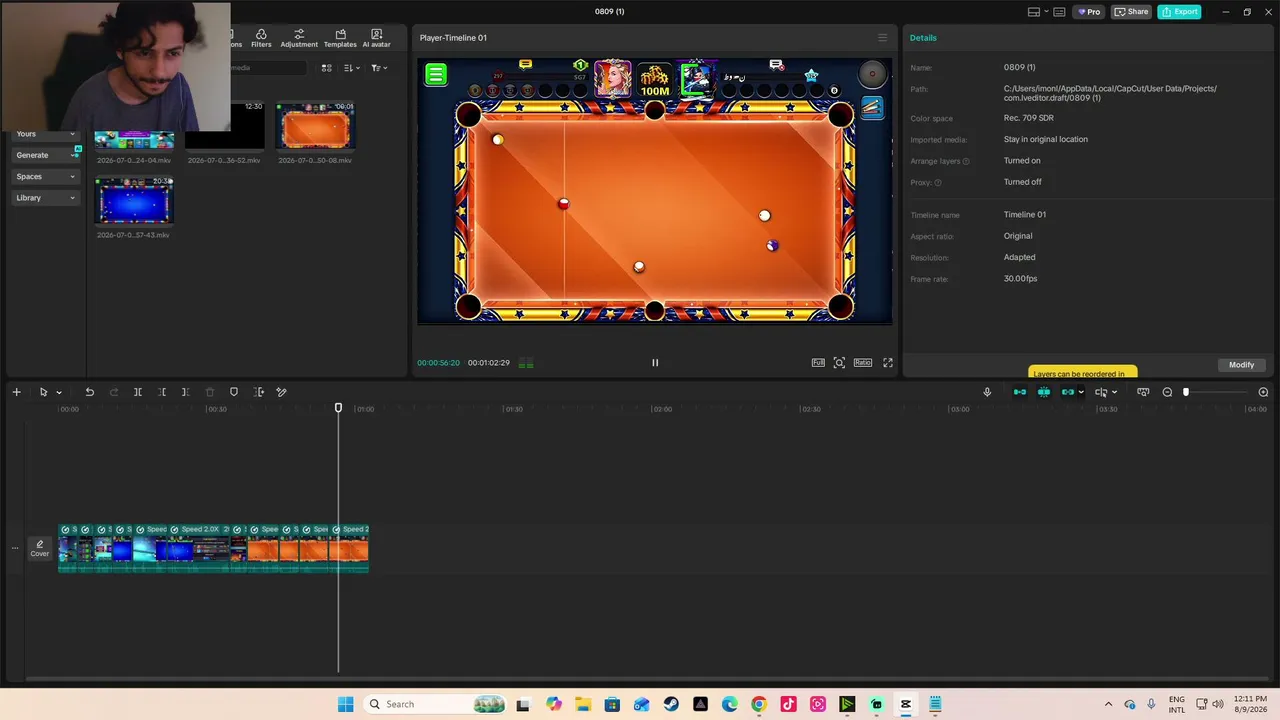Open the Filters panel
This screenshot has width=1280, height=720.
click(261, 38)
